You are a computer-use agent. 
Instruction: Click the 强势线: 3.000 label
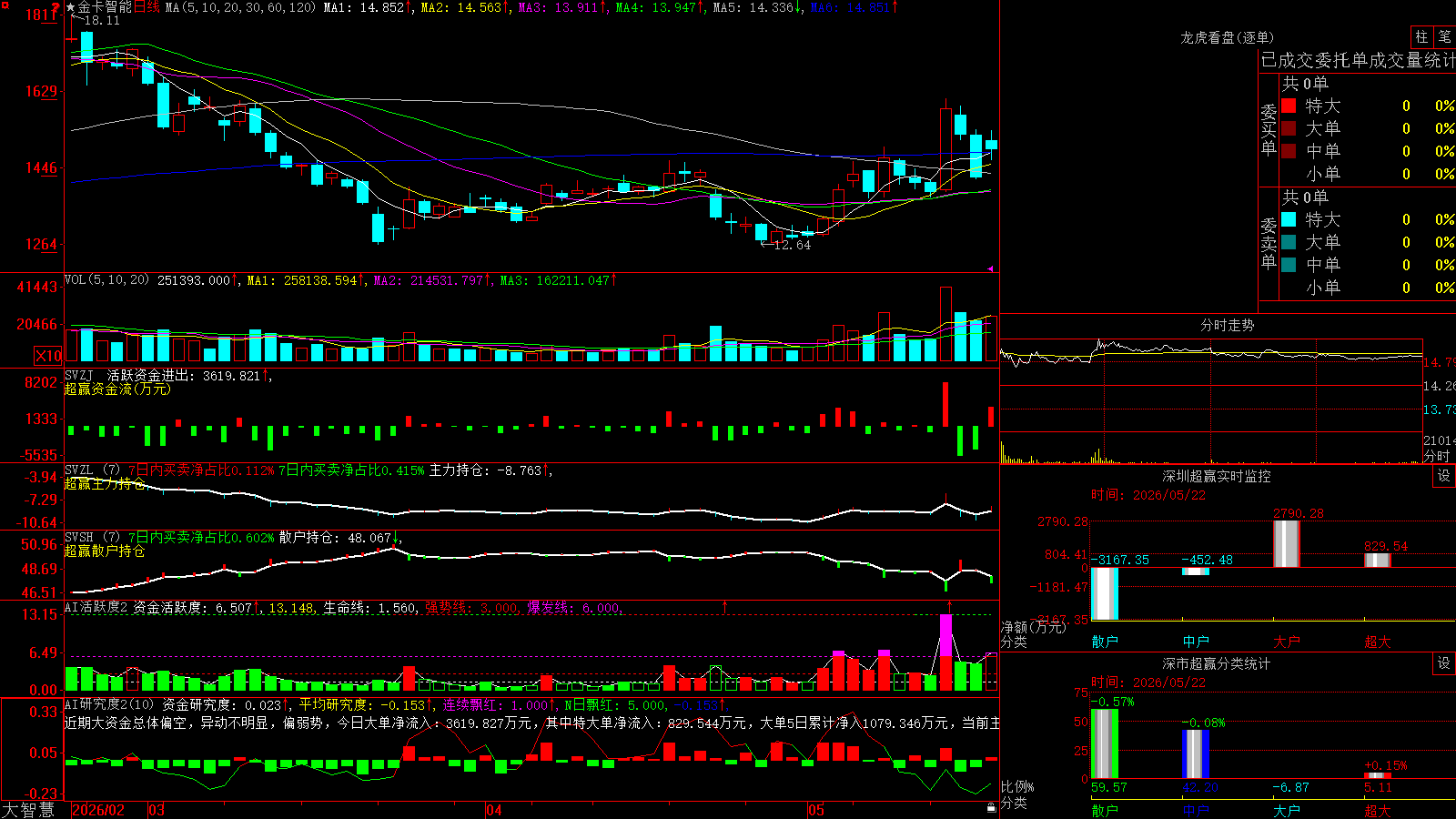pyautogui.click(x=472, y=608)
